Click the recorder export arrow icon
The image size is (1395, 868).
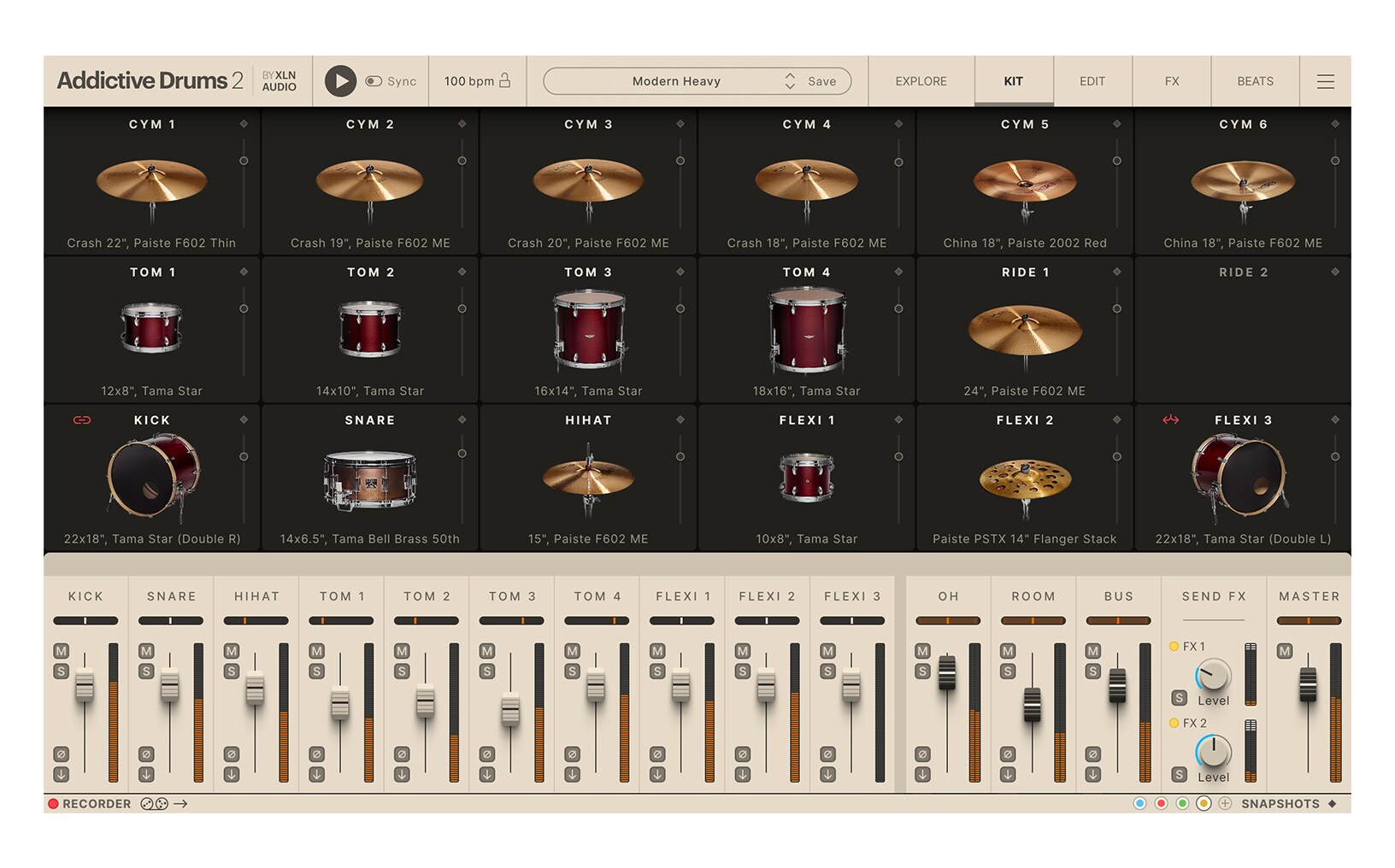point(180,804)
